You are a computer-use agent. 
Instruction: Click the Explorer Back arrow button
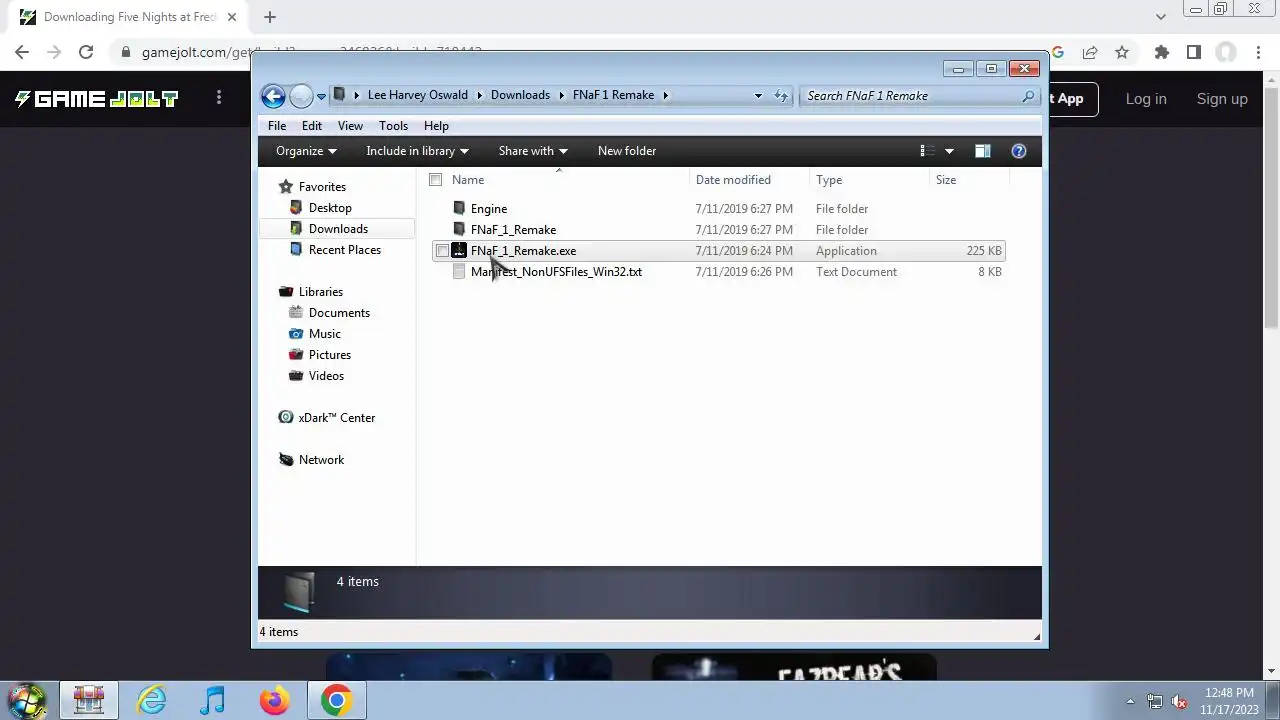tap(273, 96)
